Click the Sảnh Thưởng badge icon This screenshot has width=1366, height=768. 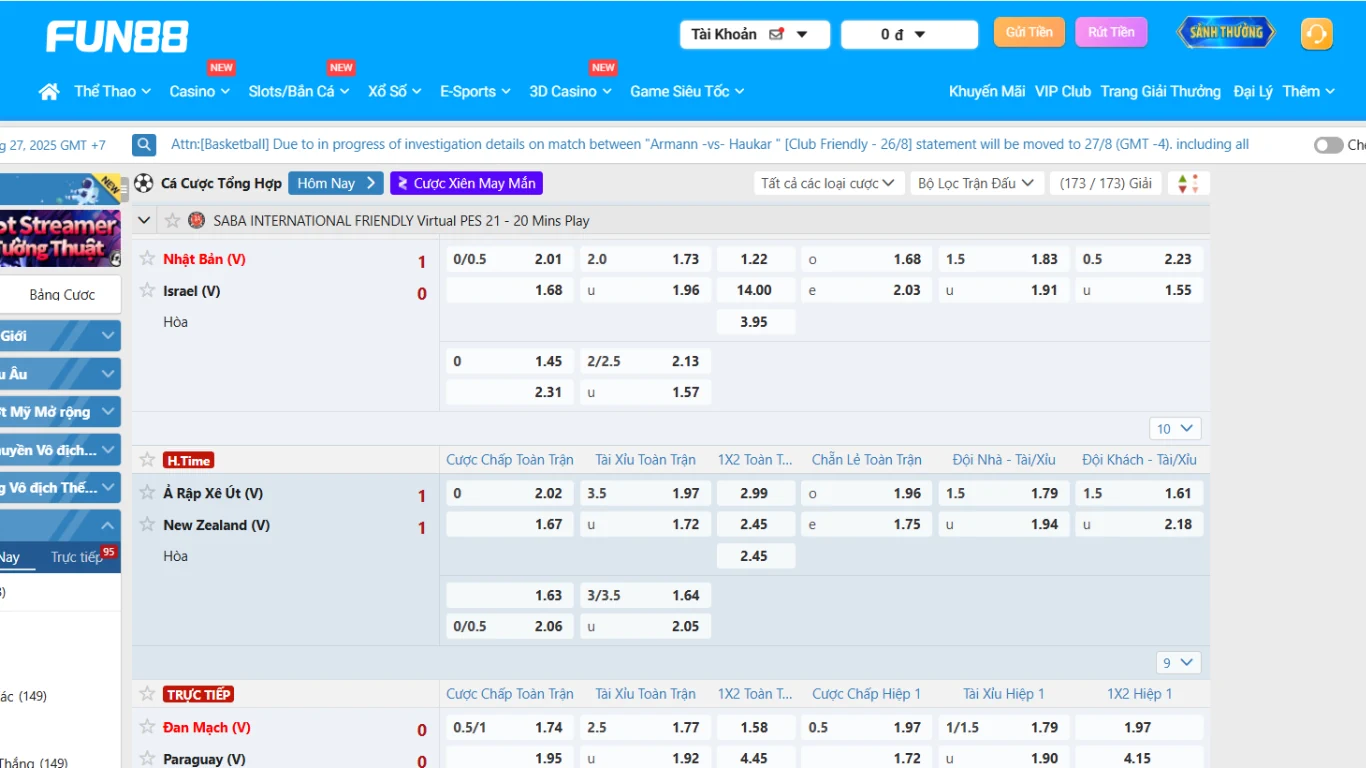(1226, 32)
